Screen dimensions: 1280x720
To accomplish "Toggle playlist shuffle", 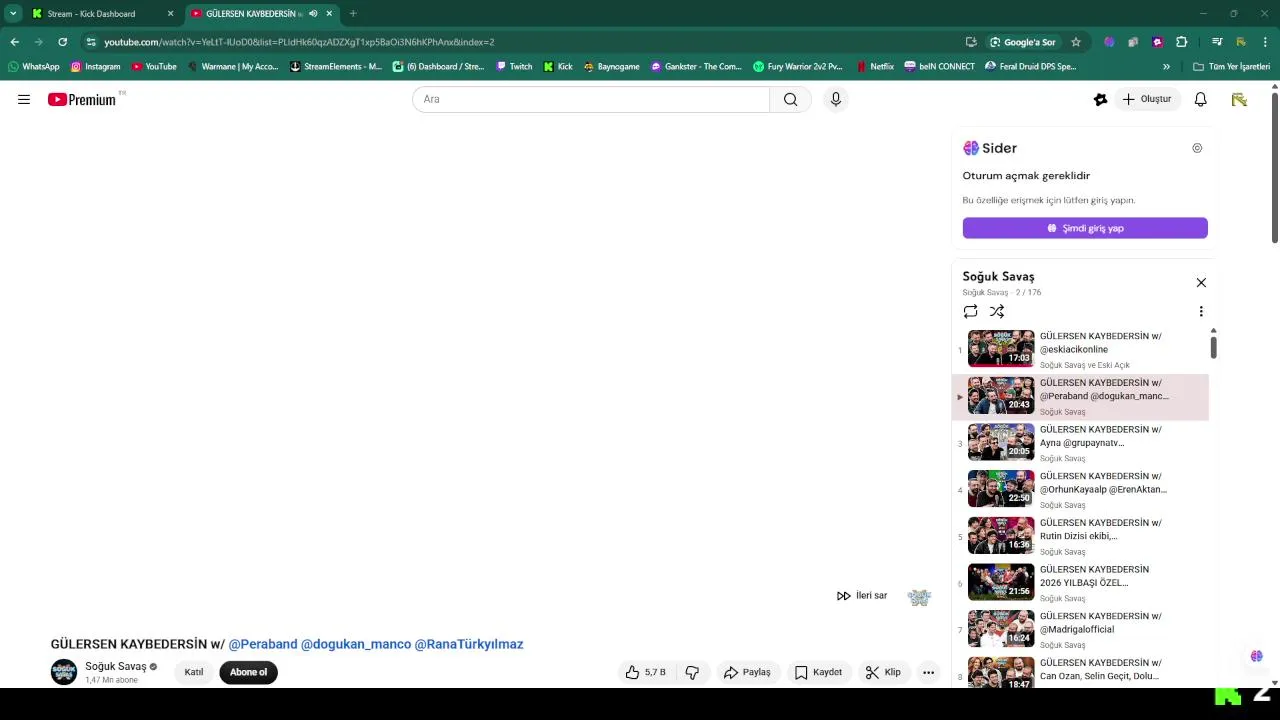I will (997, 311).
